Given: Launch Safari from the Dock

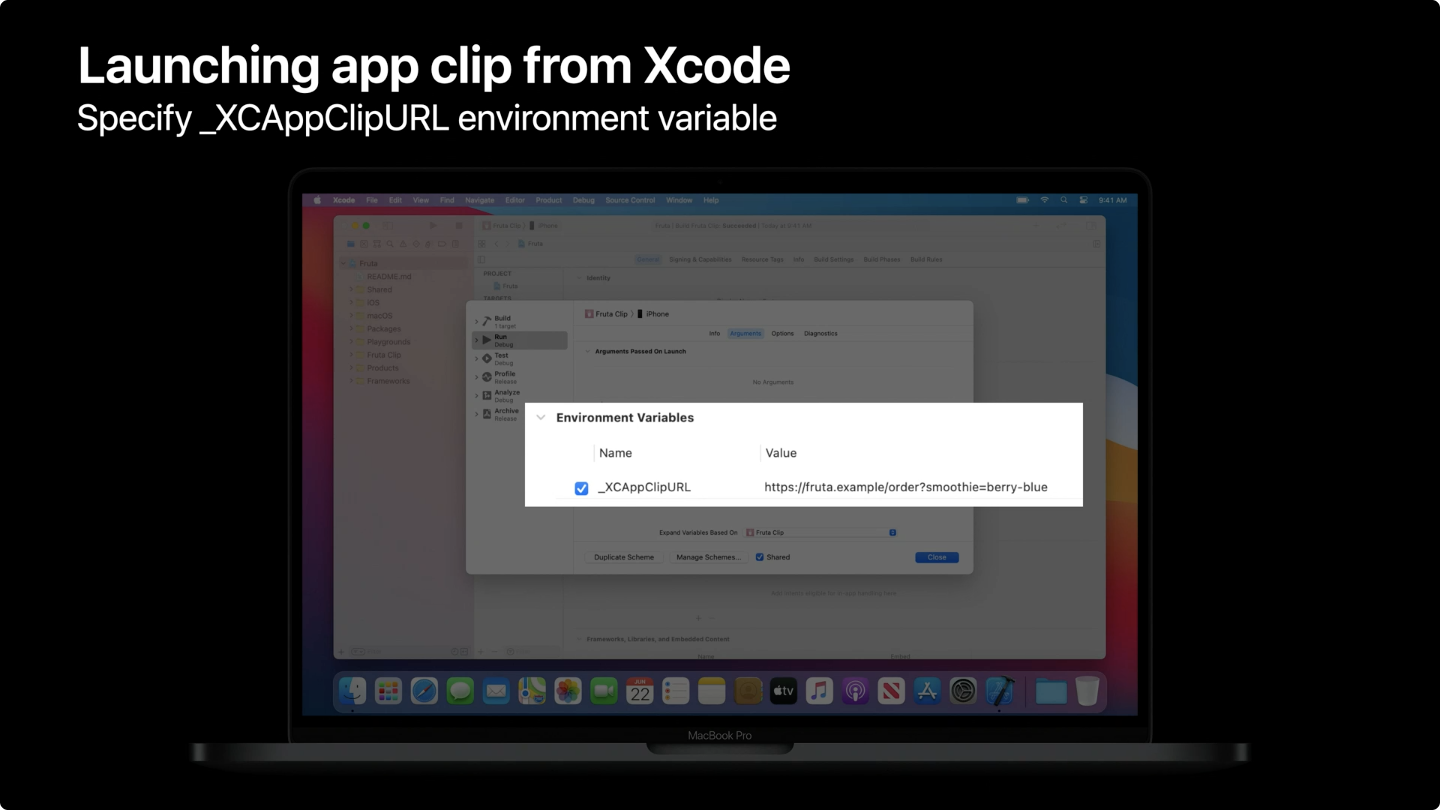Looking at the screenshot, I should pos(424,690).
